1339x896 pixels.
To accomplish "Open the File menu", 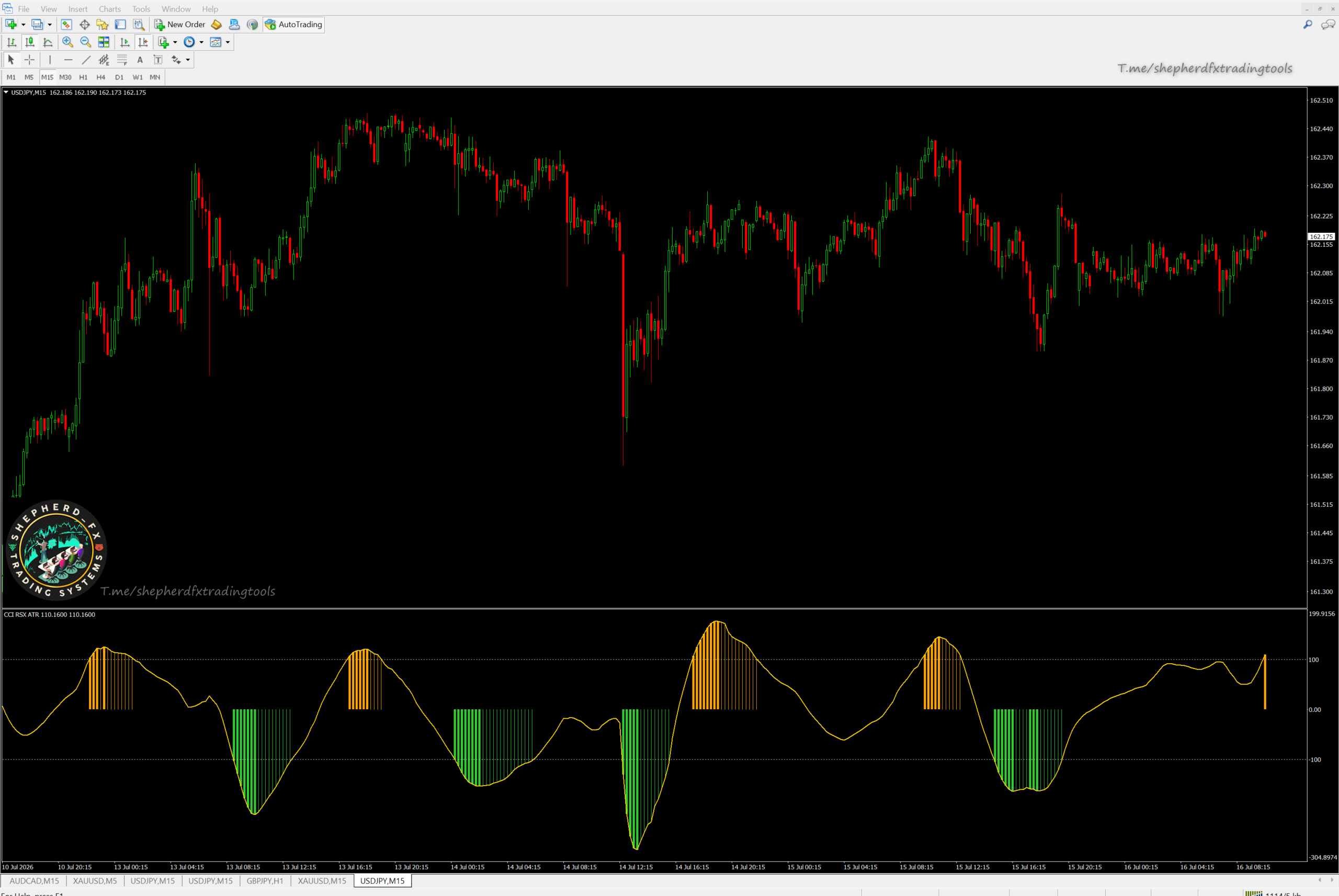I will click(x=24, y=8).
